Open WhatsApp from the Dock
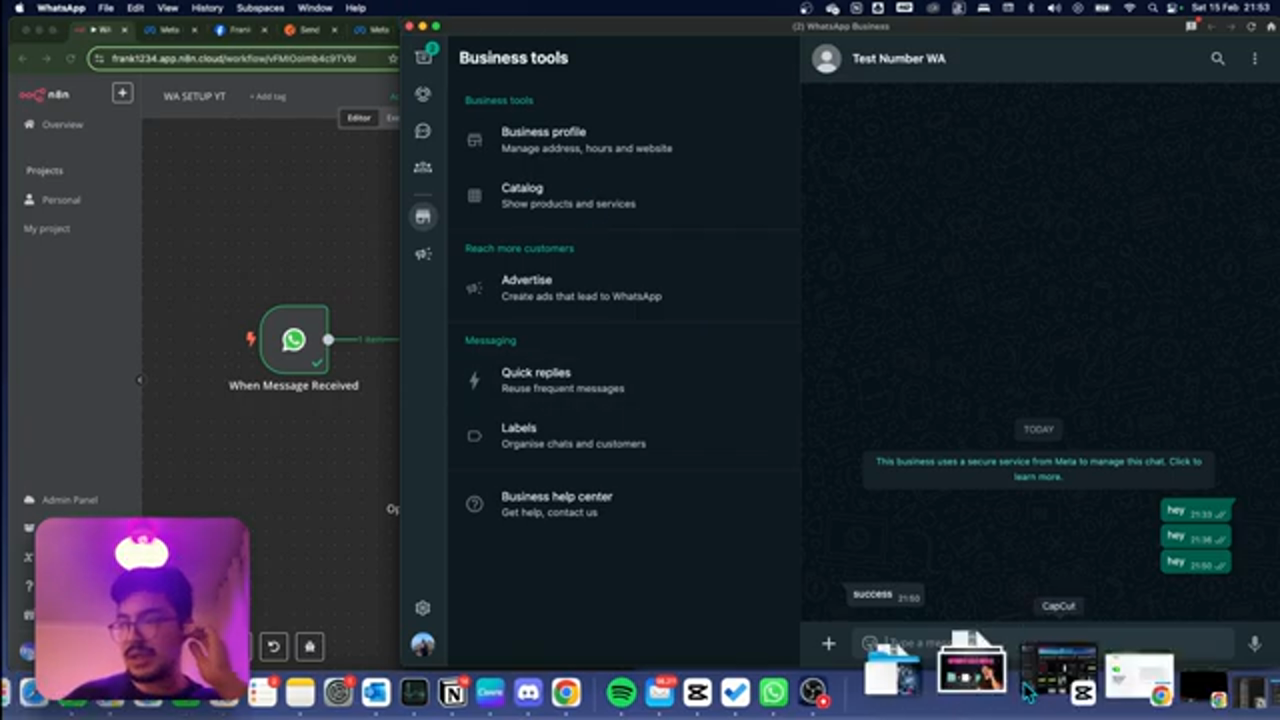1280x720 pixels. point(773,692)
